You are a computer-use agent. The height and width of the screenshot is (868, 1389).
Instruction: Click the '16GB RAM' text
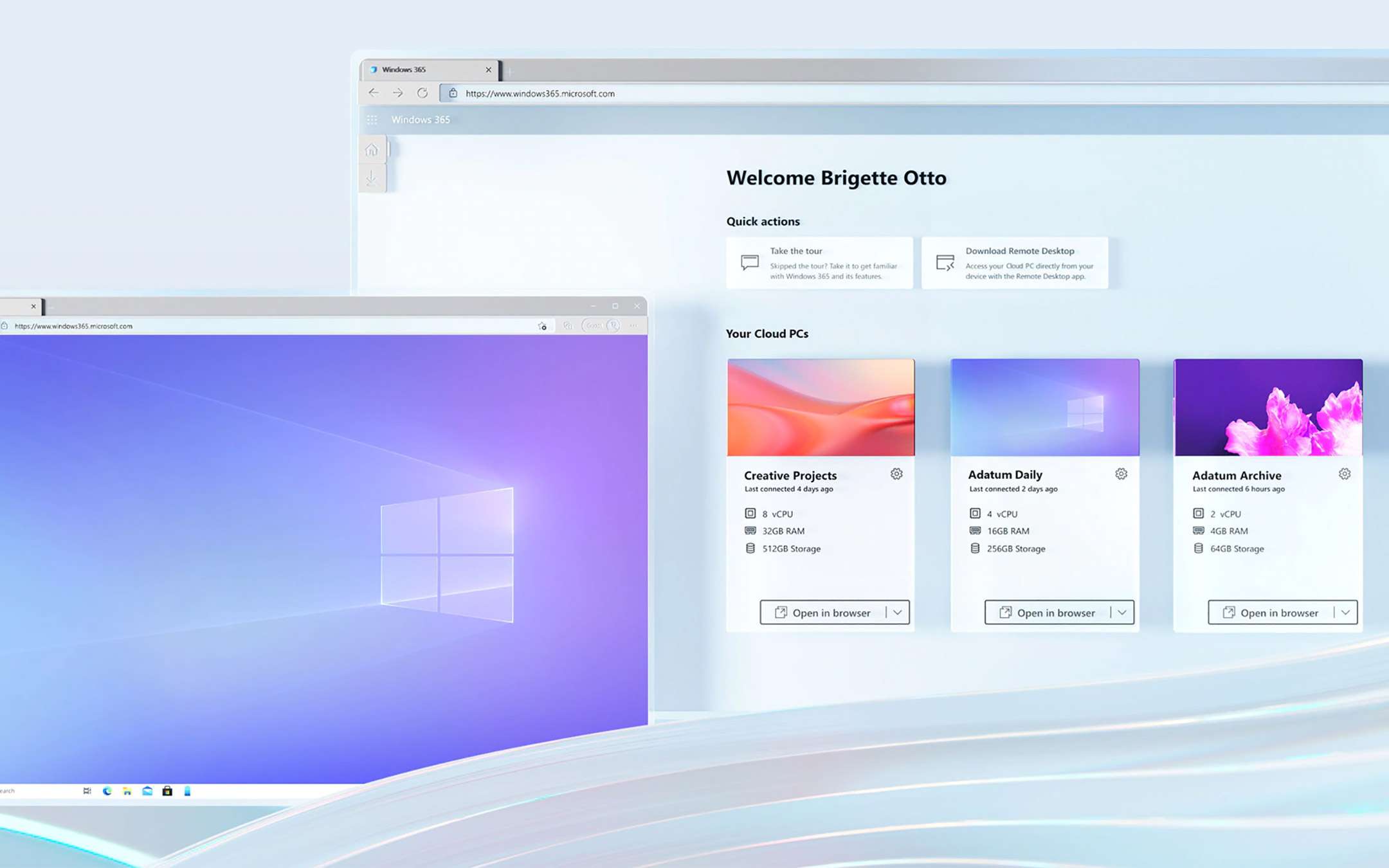pos(1008,531)
